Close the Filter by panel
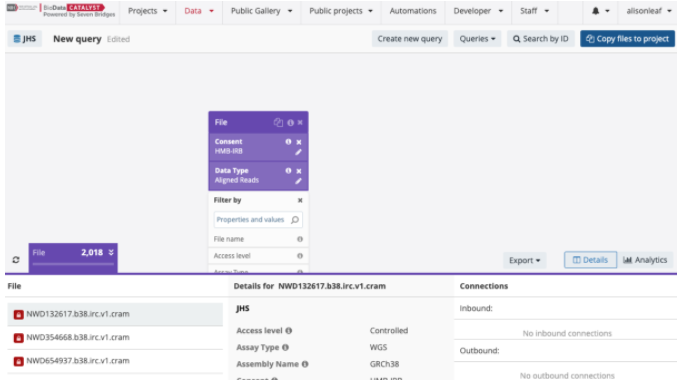Screen dimensions: 681x385 pyautogui.click(x=300, y=200)
